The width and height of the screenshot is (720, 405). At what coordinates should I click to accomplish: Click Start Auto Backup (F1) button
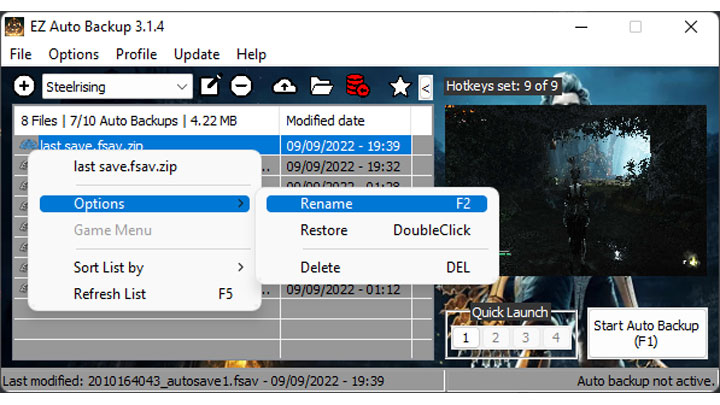647,333
